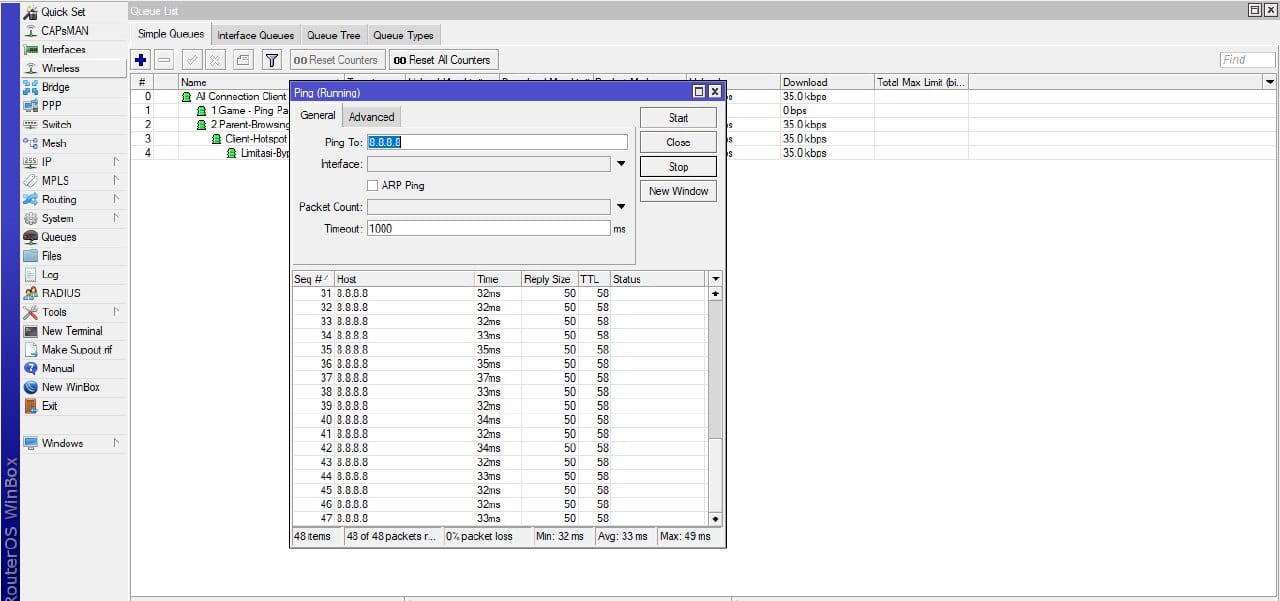Click the Disable (cross) toolbar icon

(215, 60)
